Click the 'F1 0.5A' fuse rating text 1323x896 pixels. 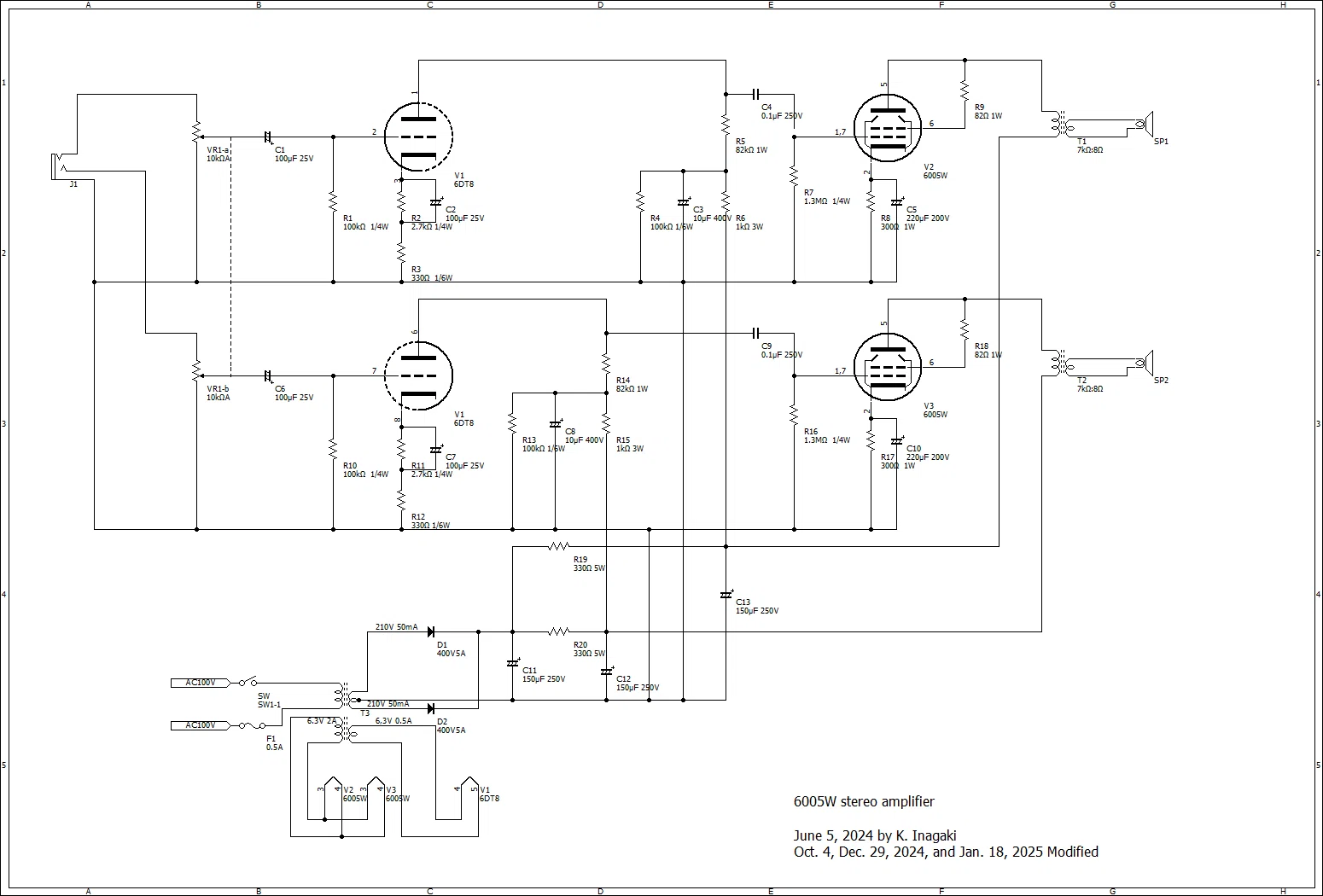pyautogui.click(x=274, y=743)
